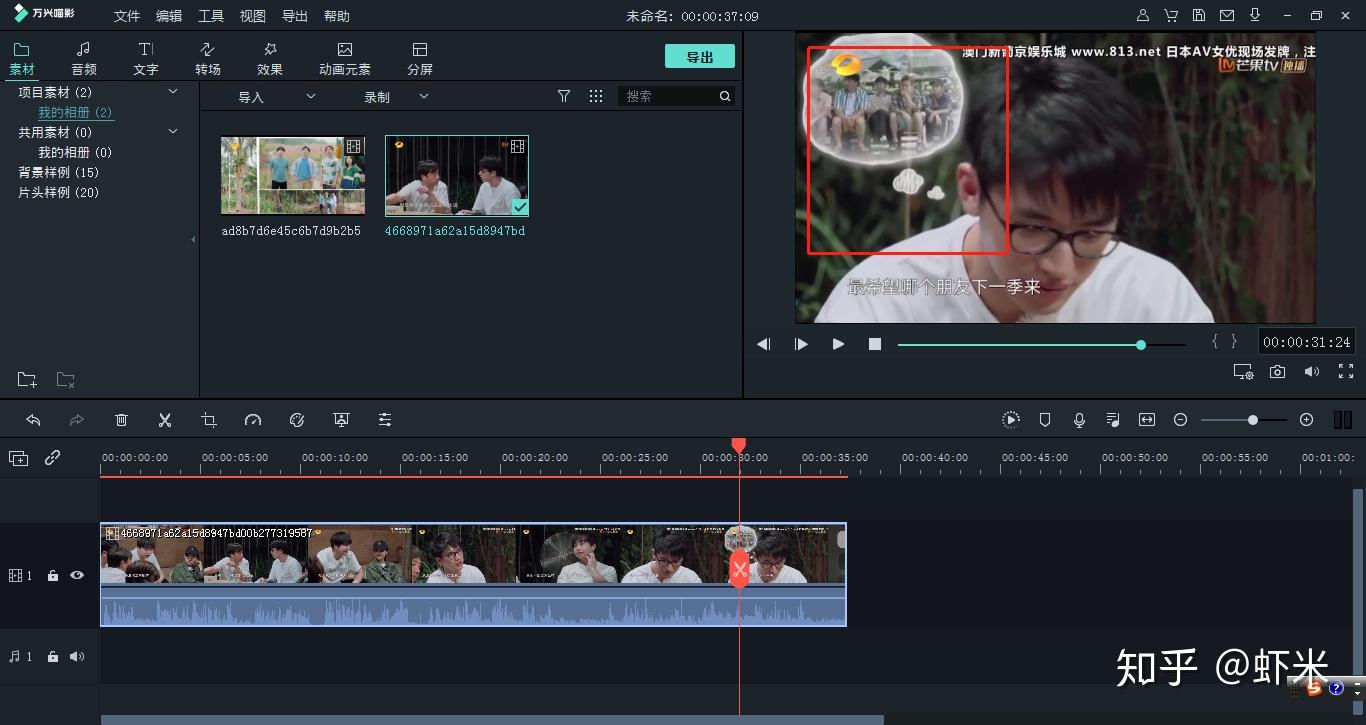1366x725 pixels.
Task: Click the voiceover microphone icon
Action: pos(1079,420)
